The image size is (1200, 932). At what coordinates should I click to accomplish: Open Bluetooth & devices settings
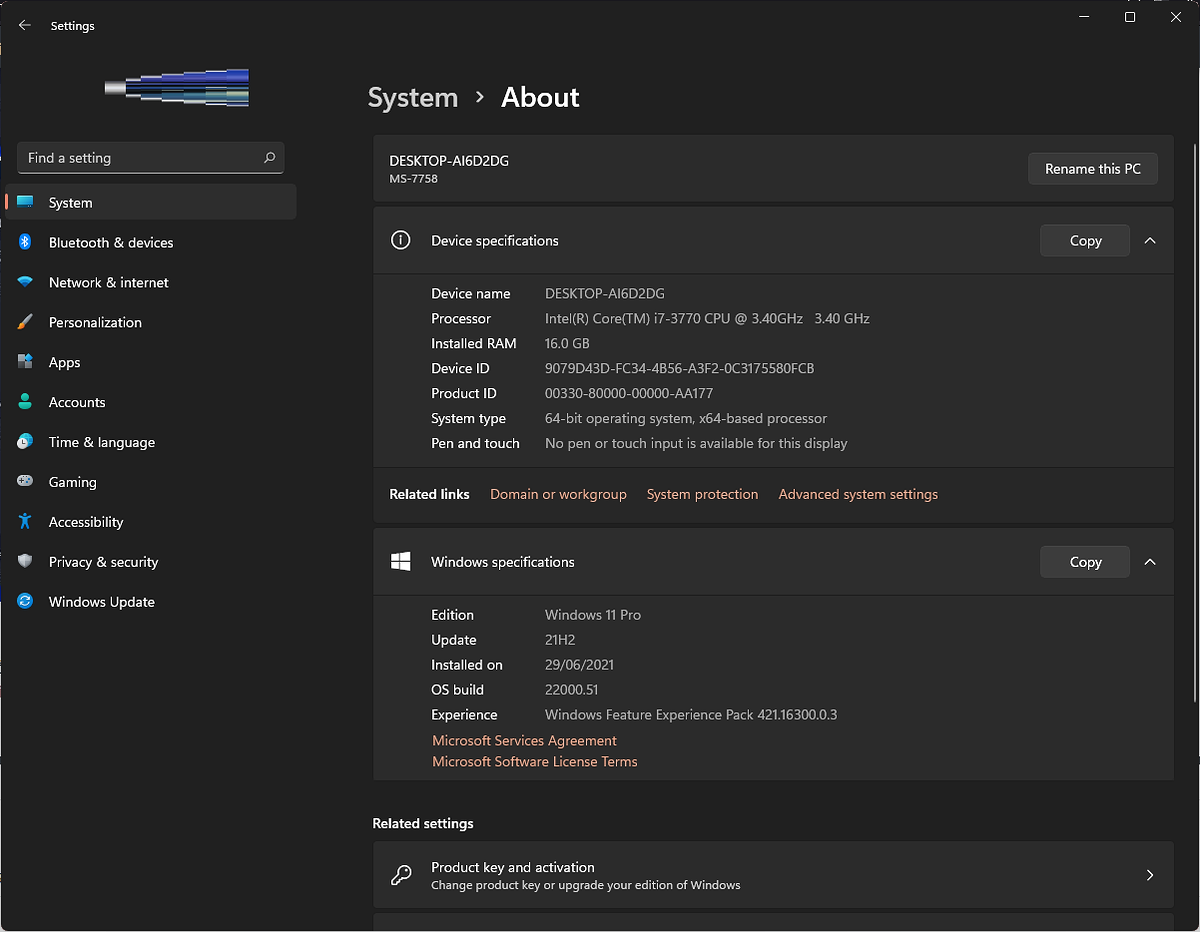pos(151,243)
